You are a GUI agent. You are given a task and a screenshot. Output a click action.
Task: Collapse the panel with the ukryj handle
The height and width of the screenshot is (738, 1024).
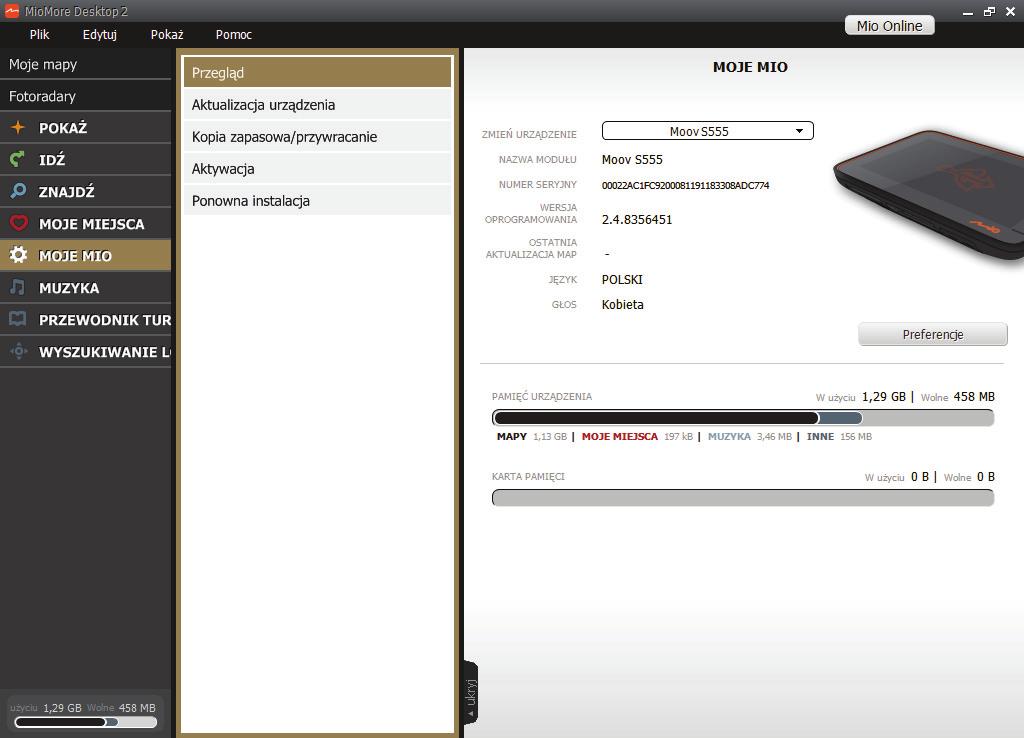471,694
